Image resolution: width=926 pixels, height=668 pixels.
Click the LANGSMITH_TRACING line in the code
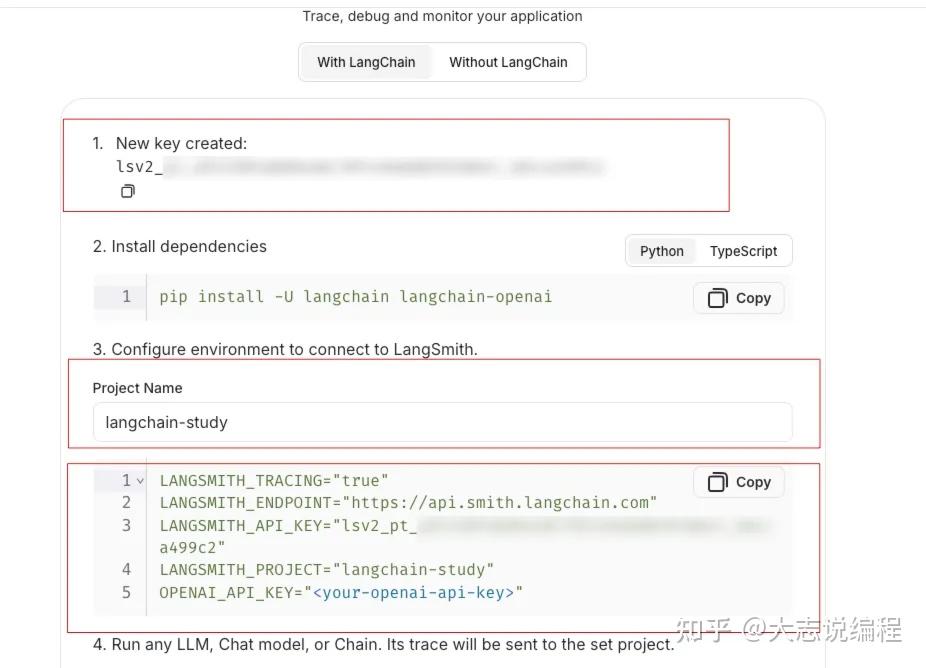274,481
